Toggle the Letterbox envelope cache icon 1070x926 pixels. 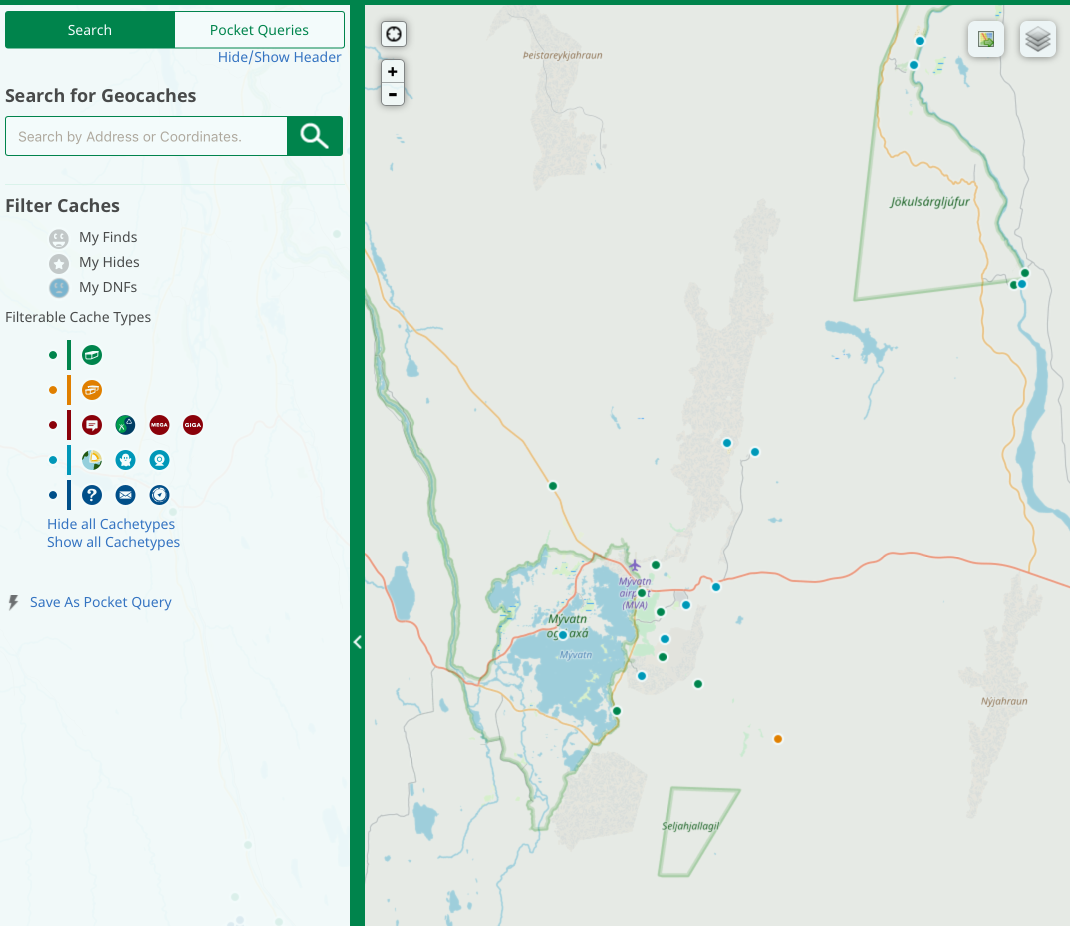[x=126, y=495]
